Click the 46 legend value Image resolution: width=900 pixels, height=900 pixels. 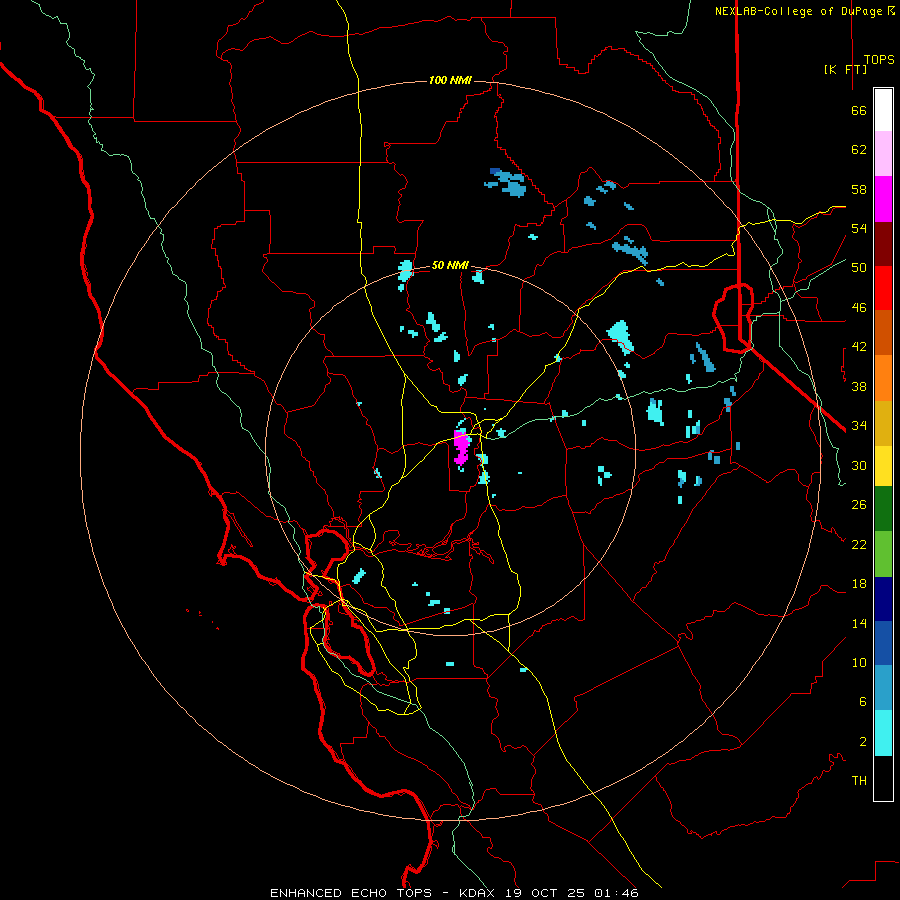click(x=859, y=308)
